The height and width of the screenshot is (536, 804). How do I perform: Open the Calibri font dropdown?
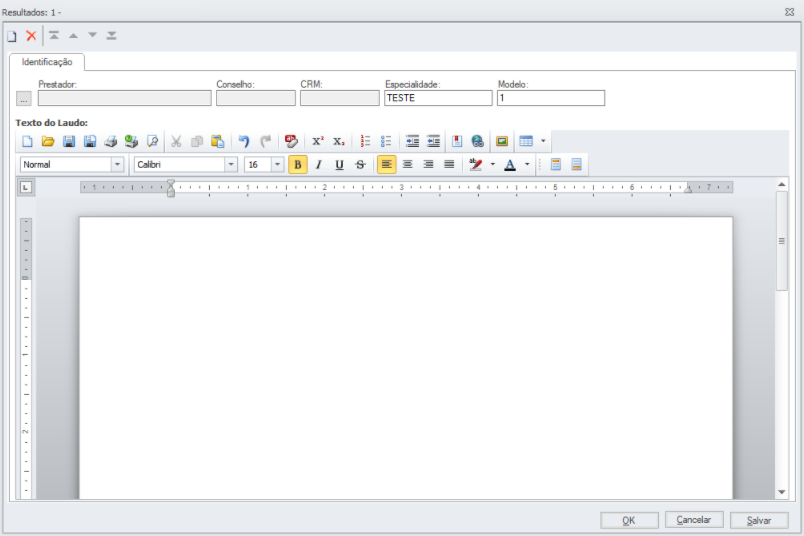pyautogui.click(x=231, y=165)
